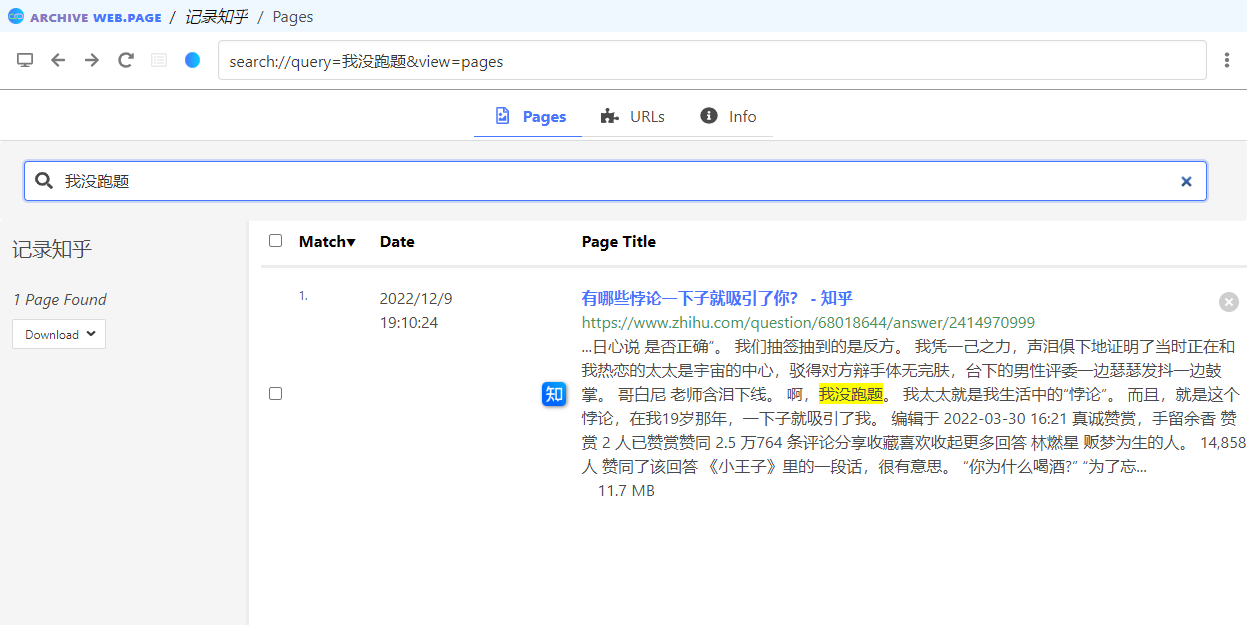The width and height of the screenshot is (1247, 625).
Task: Go forward using the right arrow
Action: point(92,60)
